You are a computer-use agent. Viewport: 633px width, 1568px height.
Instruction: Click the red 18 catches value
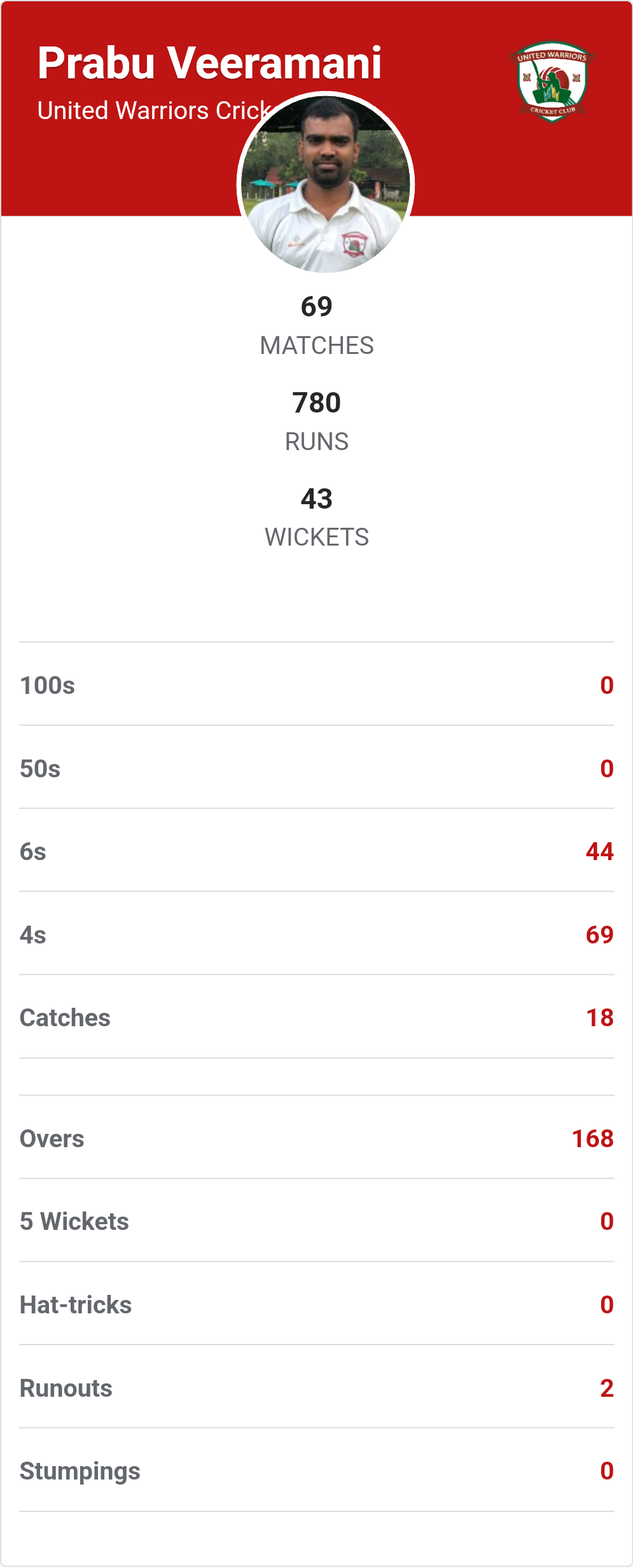[x=599, y=1018]
